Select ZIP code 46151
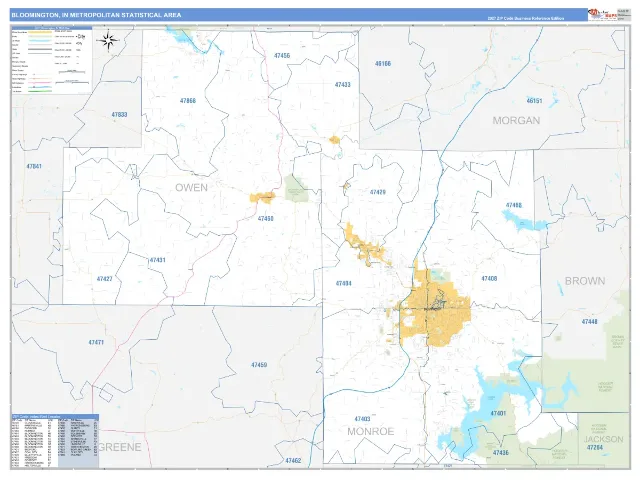The height and width of the screenshot is (480, 640). 534,100
